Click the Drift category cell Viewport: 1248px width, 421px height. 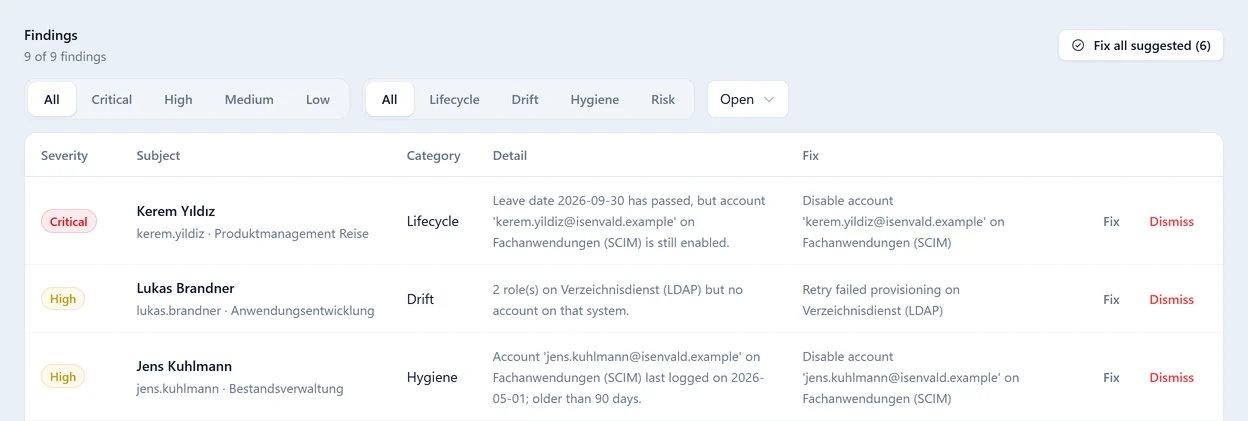[x=420, y=300]
